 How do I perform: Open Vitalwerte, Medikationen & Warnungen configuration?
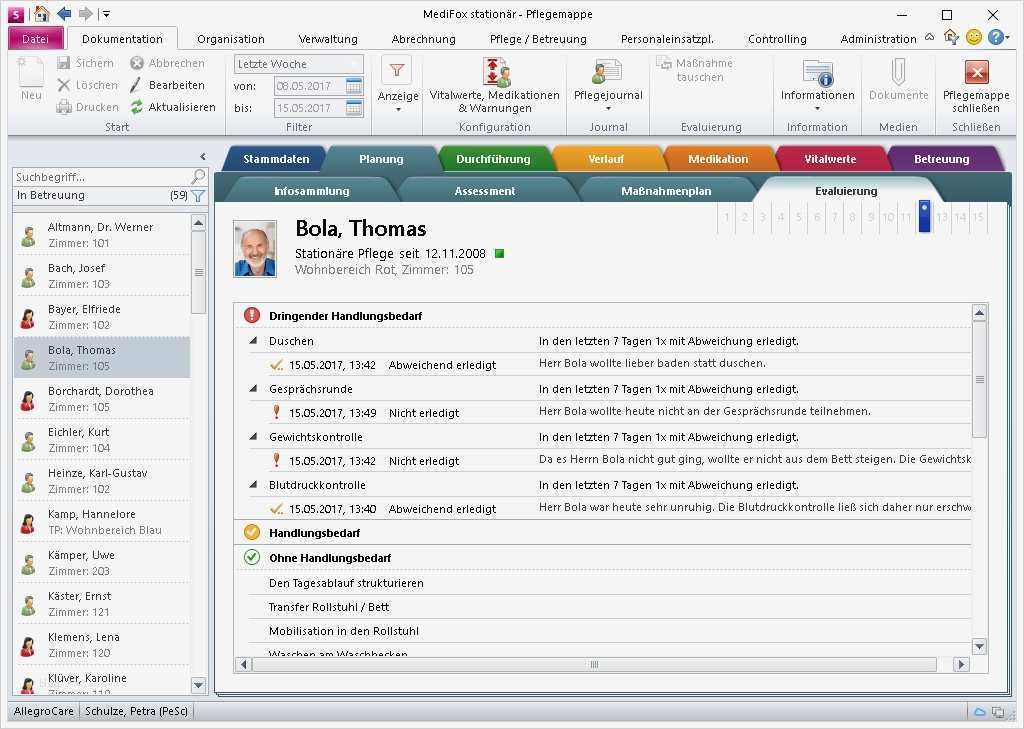click(494, 85)
